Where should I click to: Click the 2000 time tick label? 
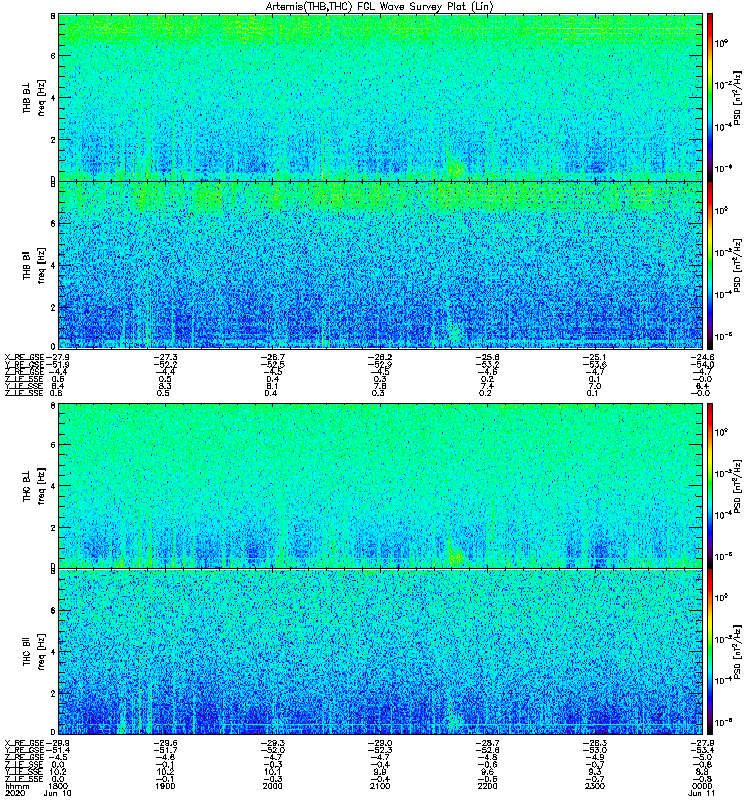[x=272, y=786]
